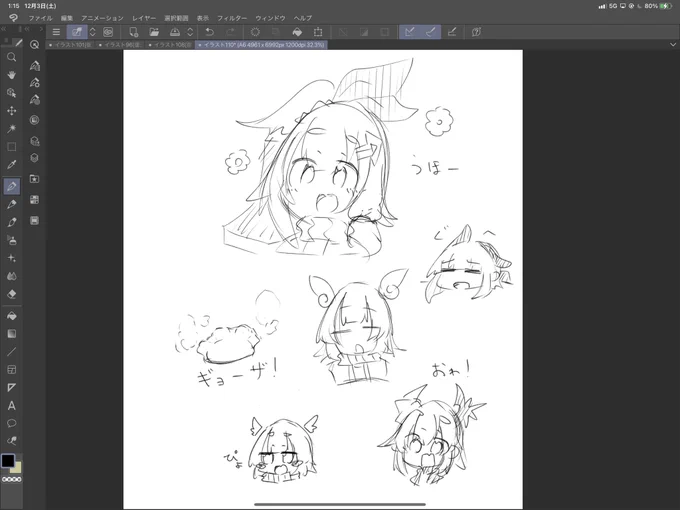Select the highlighted Pen tool
This screenshot has height=510, width=680.
tap(12, 186)
